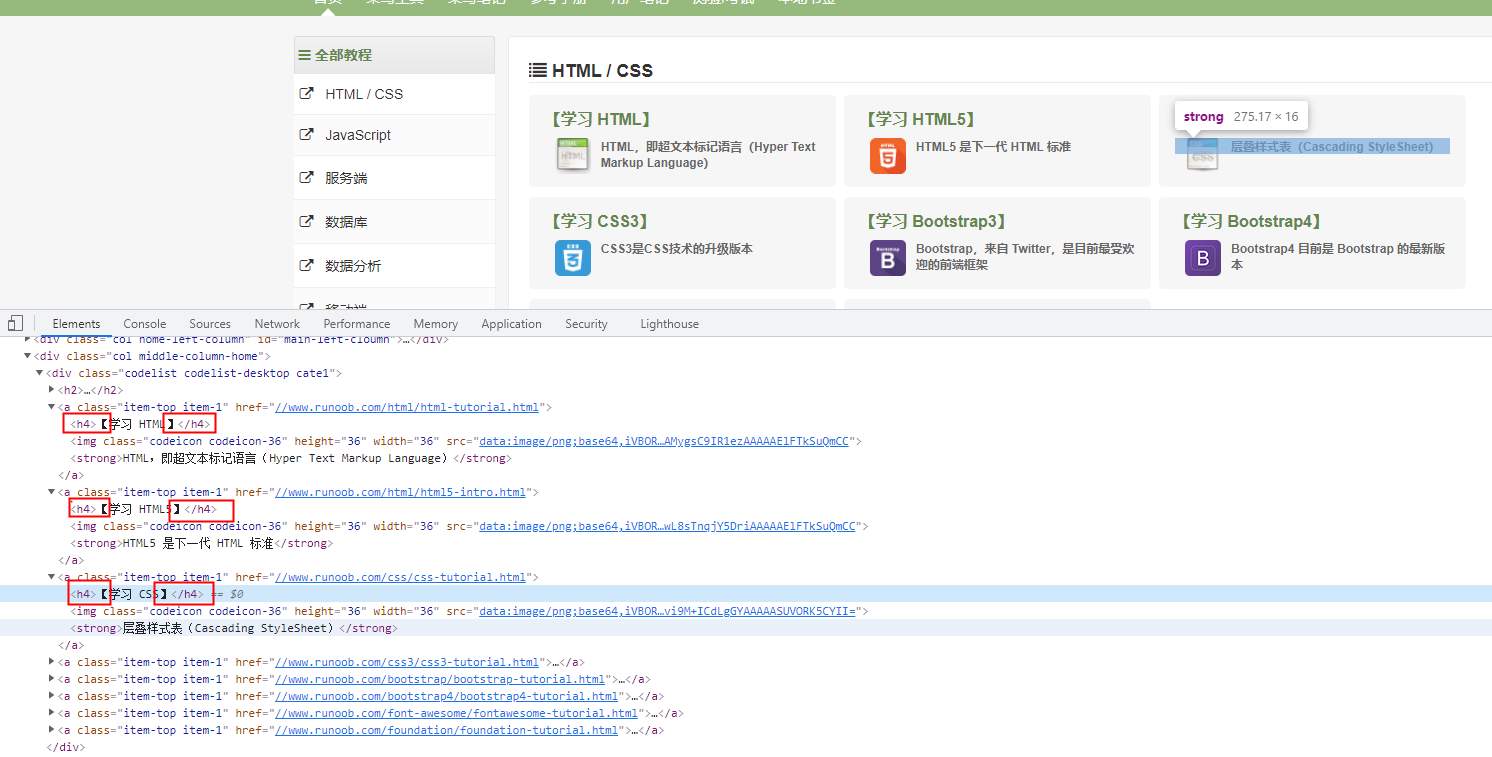Click the CSS icon under the strong tooltip
1492x757 pixels.
click(1203, 155)
